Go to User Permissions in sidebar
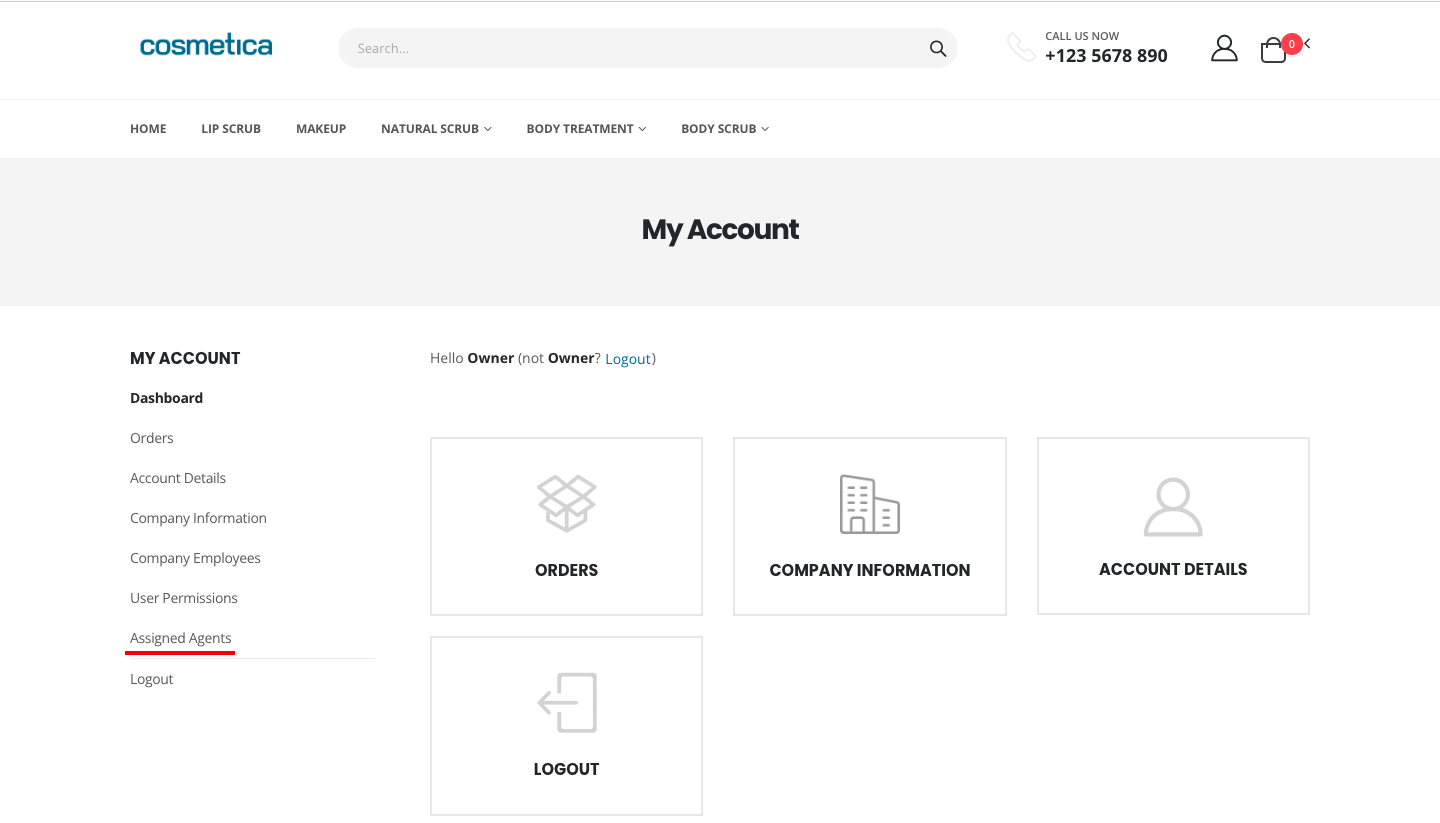The image size is (1440, 823). [x=184, y=598]
